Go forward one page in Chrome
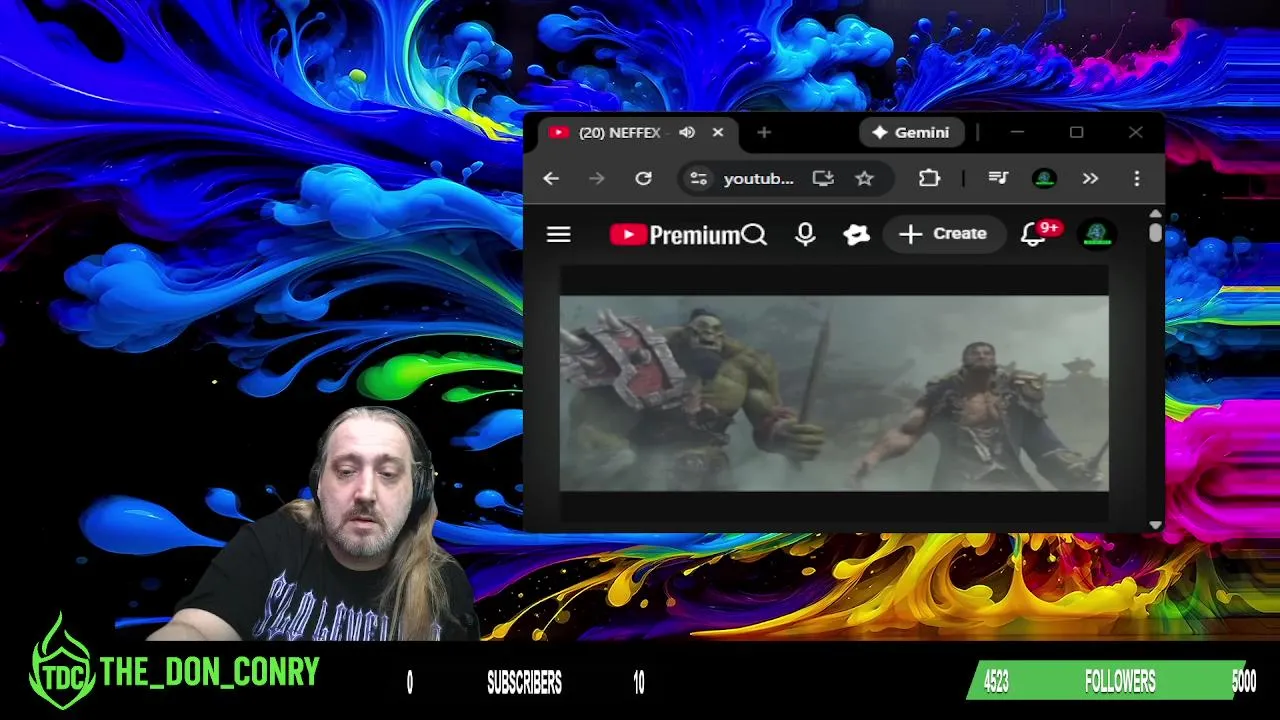 click(x=597, y=178)
